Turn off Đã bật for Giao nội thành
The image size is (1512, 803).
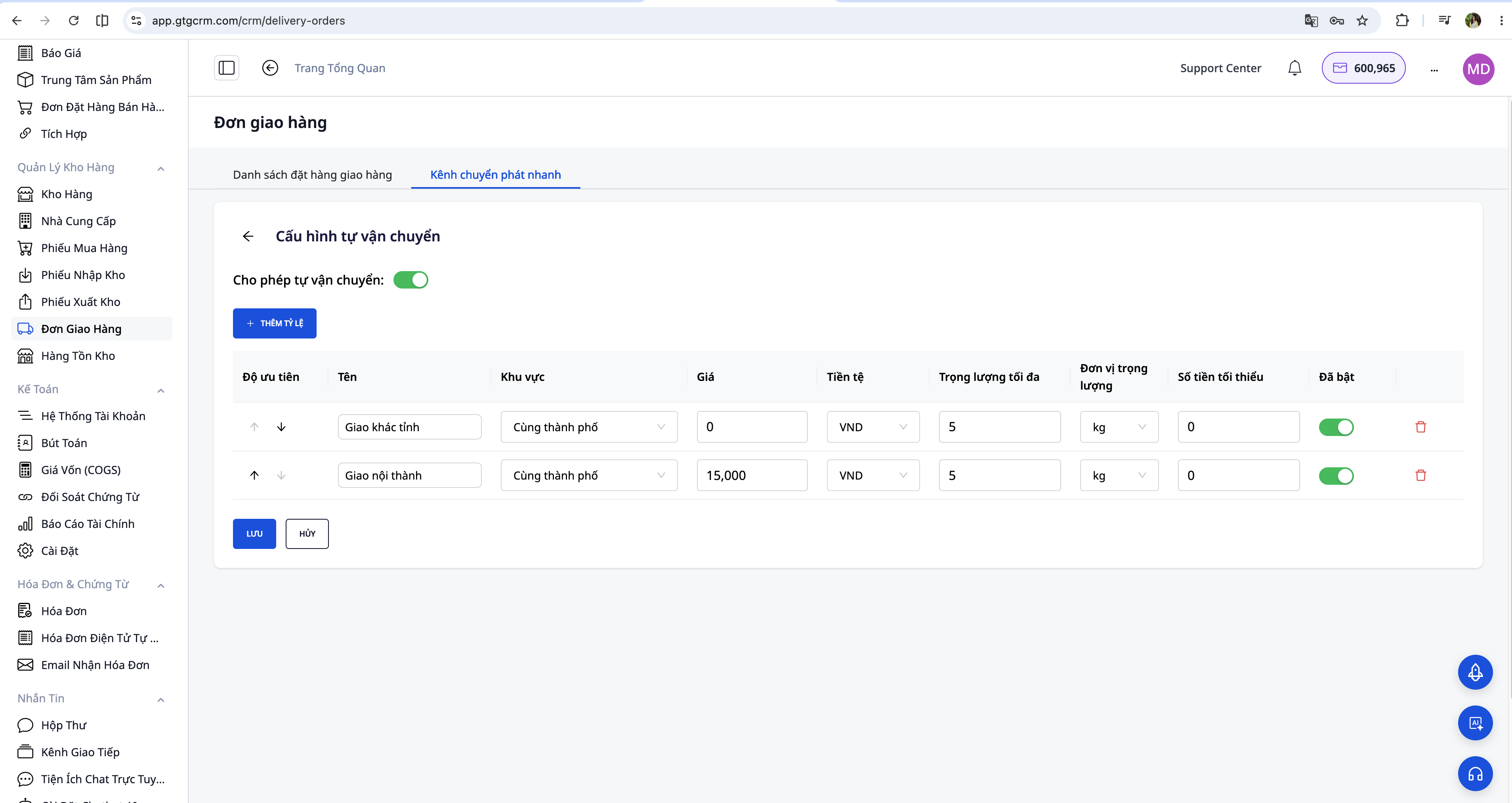(1336, 475)
